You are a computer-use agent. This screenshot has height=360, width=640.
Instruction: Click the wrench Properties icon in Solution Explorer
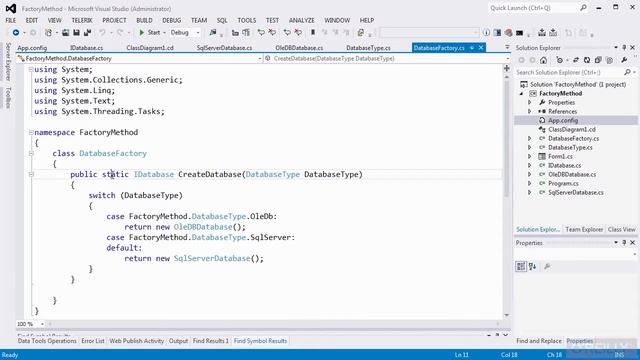click(624, 60)
